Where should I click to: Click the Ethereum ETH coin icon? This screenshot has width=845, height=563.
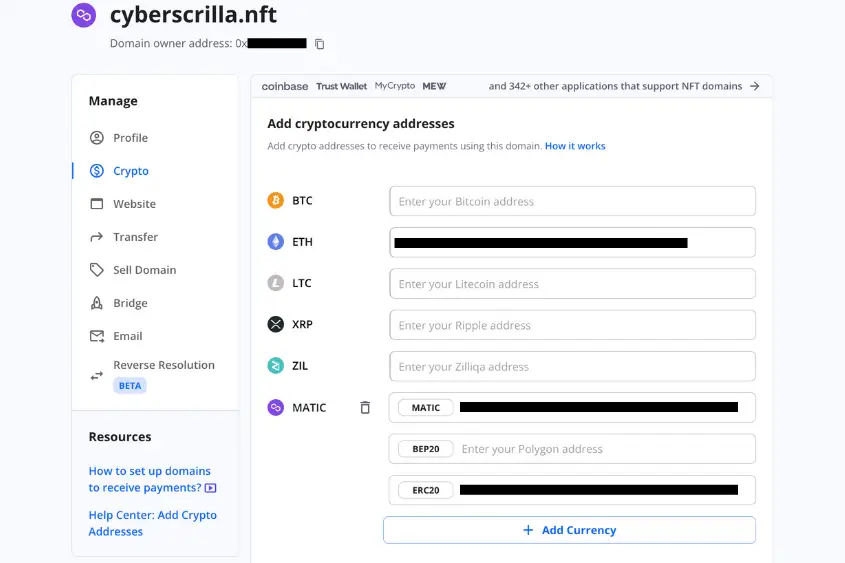(x=275, y=242)
